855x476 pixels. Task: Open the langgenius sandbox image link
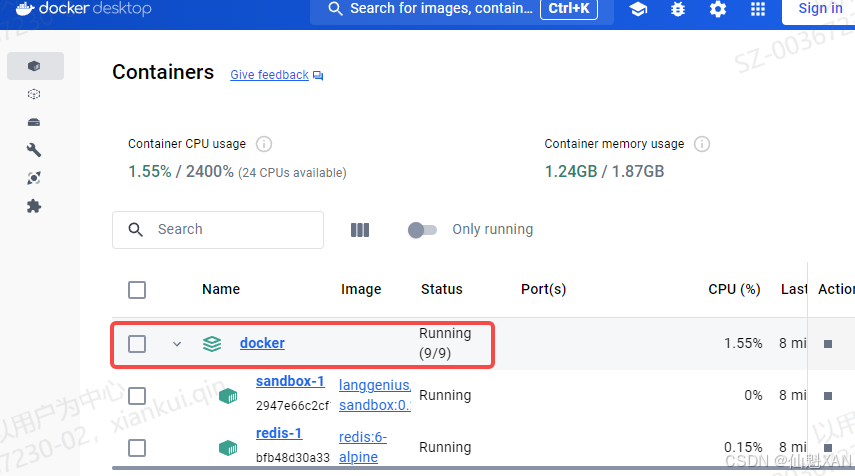pyautogui.click(x=375, y=395)
